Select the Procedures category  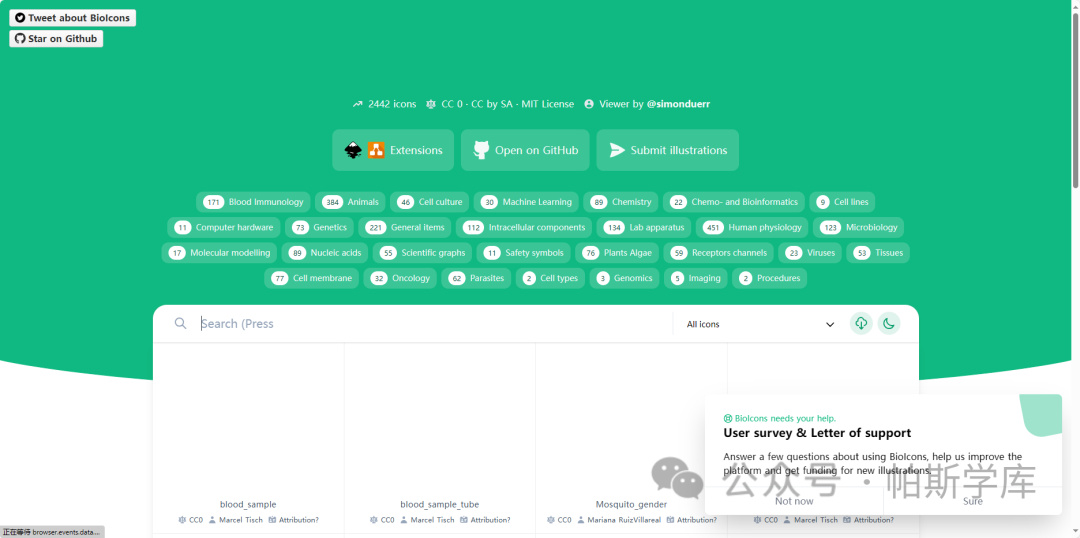point(769,278)
